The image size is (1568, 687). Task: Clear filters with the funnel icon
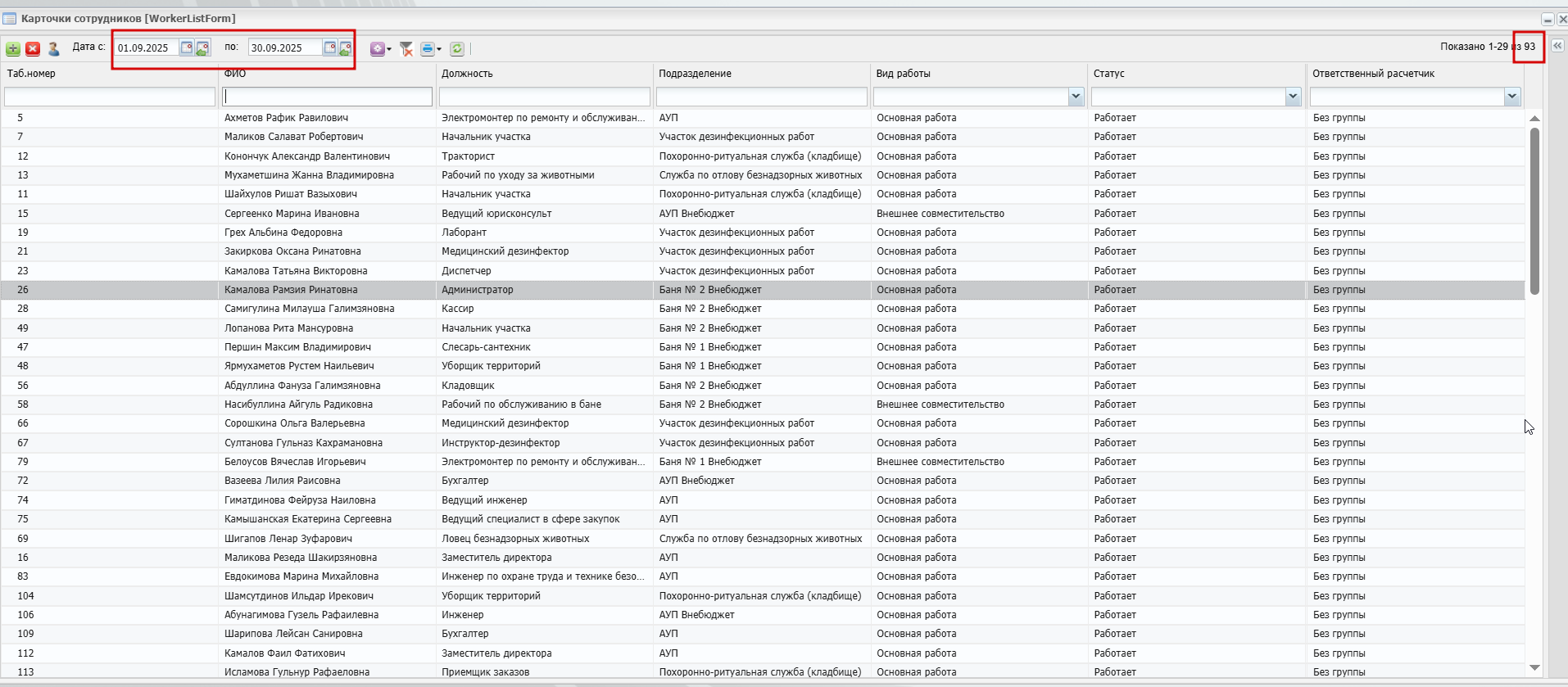[x=406, y=49]
